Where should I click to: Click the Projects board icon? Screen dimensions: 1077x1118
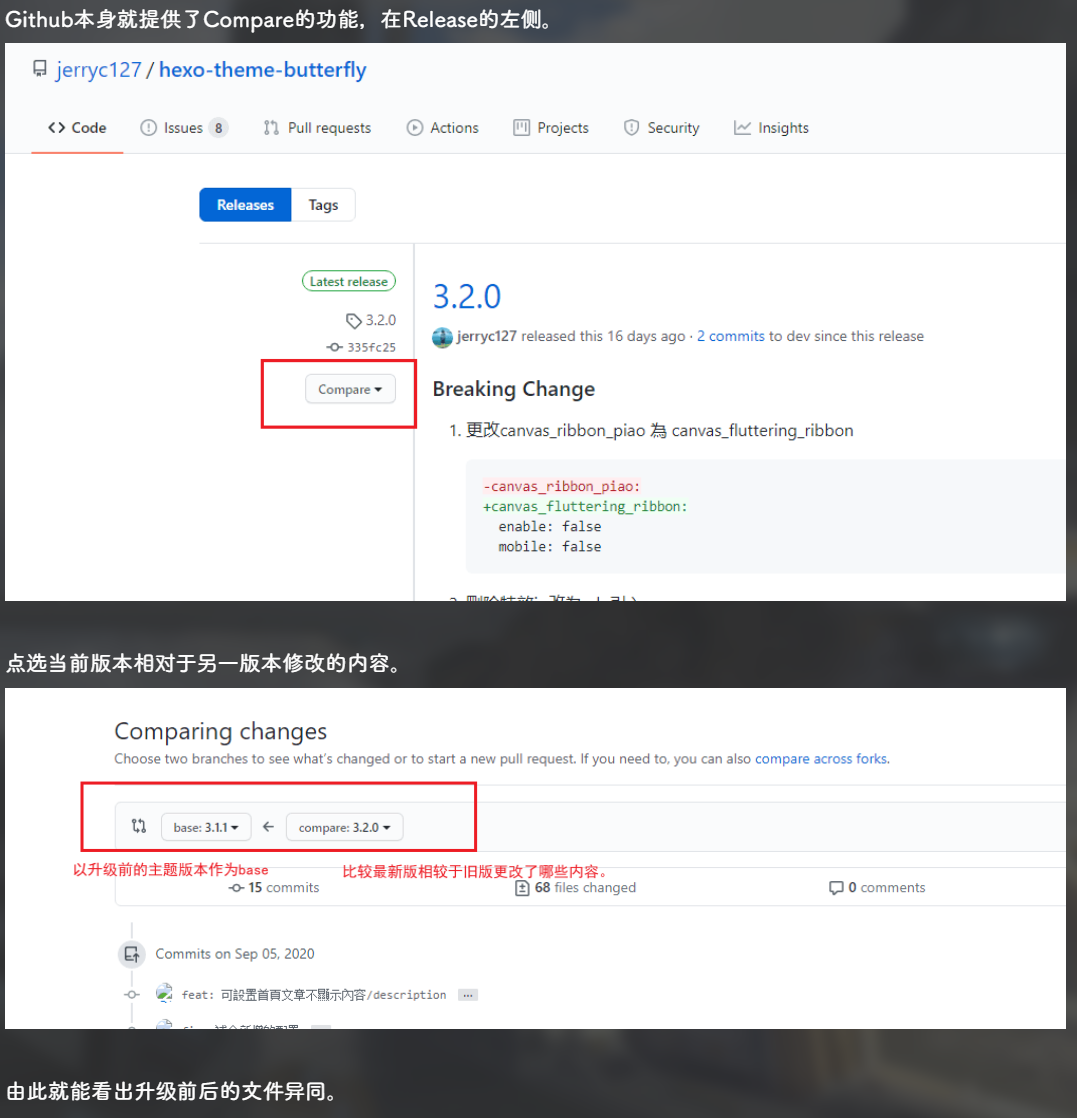tap(521, 128)
